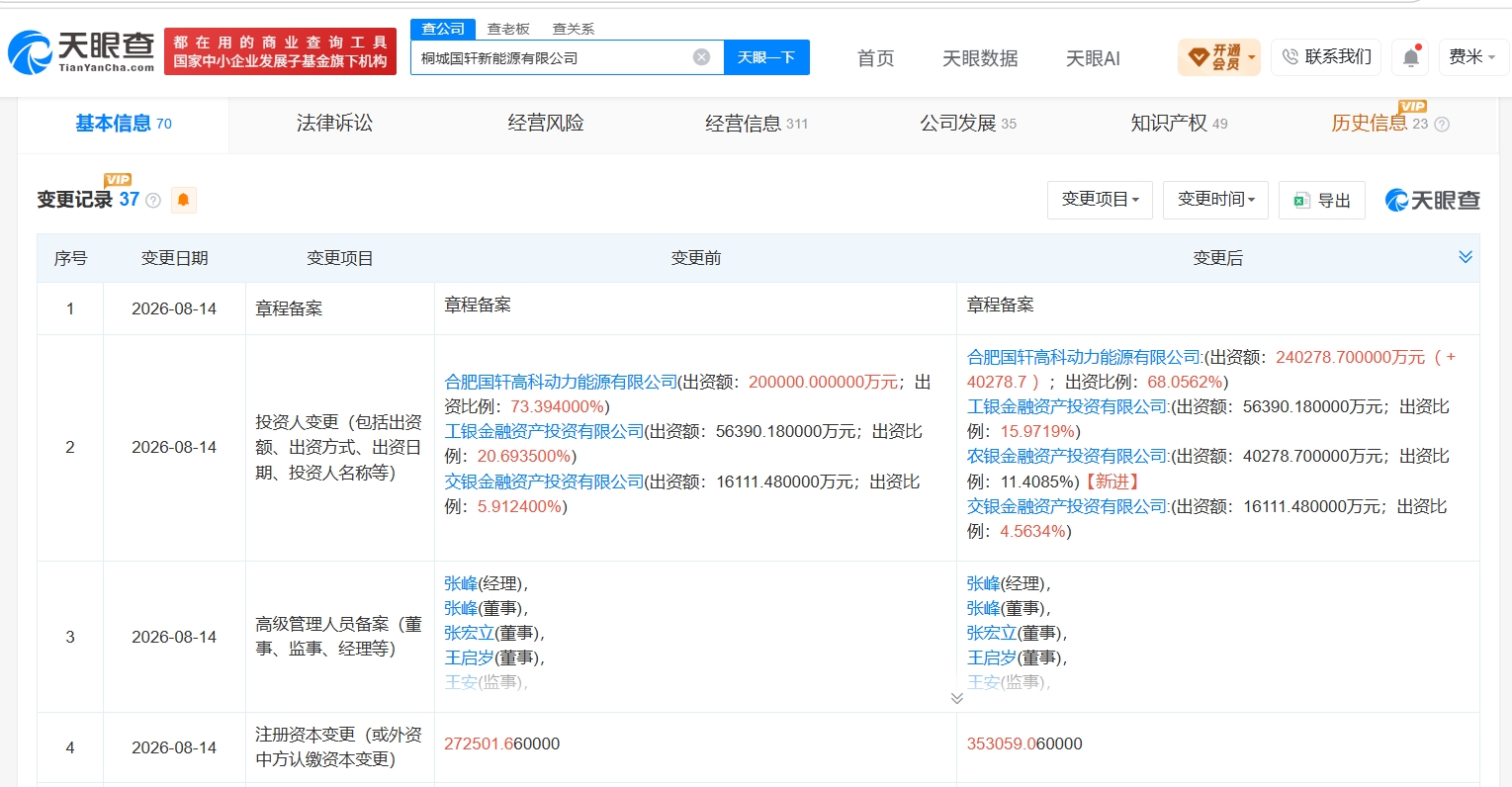Click the 变更后 column header
The image size is (1512, 787).
(x=1218, y=258)
